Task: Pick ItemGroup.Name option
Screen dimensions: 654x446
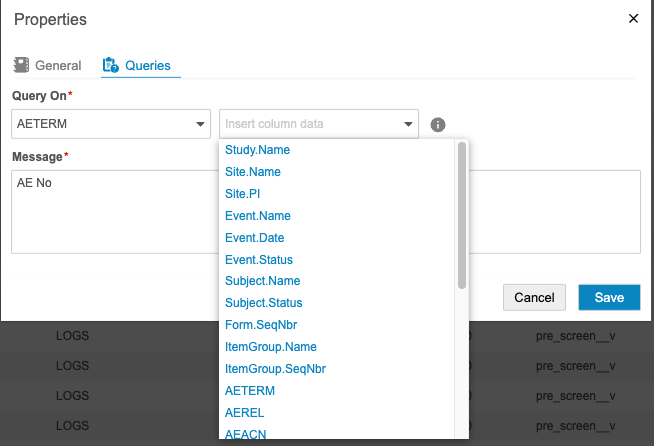Action: click(x=271, y=347)
